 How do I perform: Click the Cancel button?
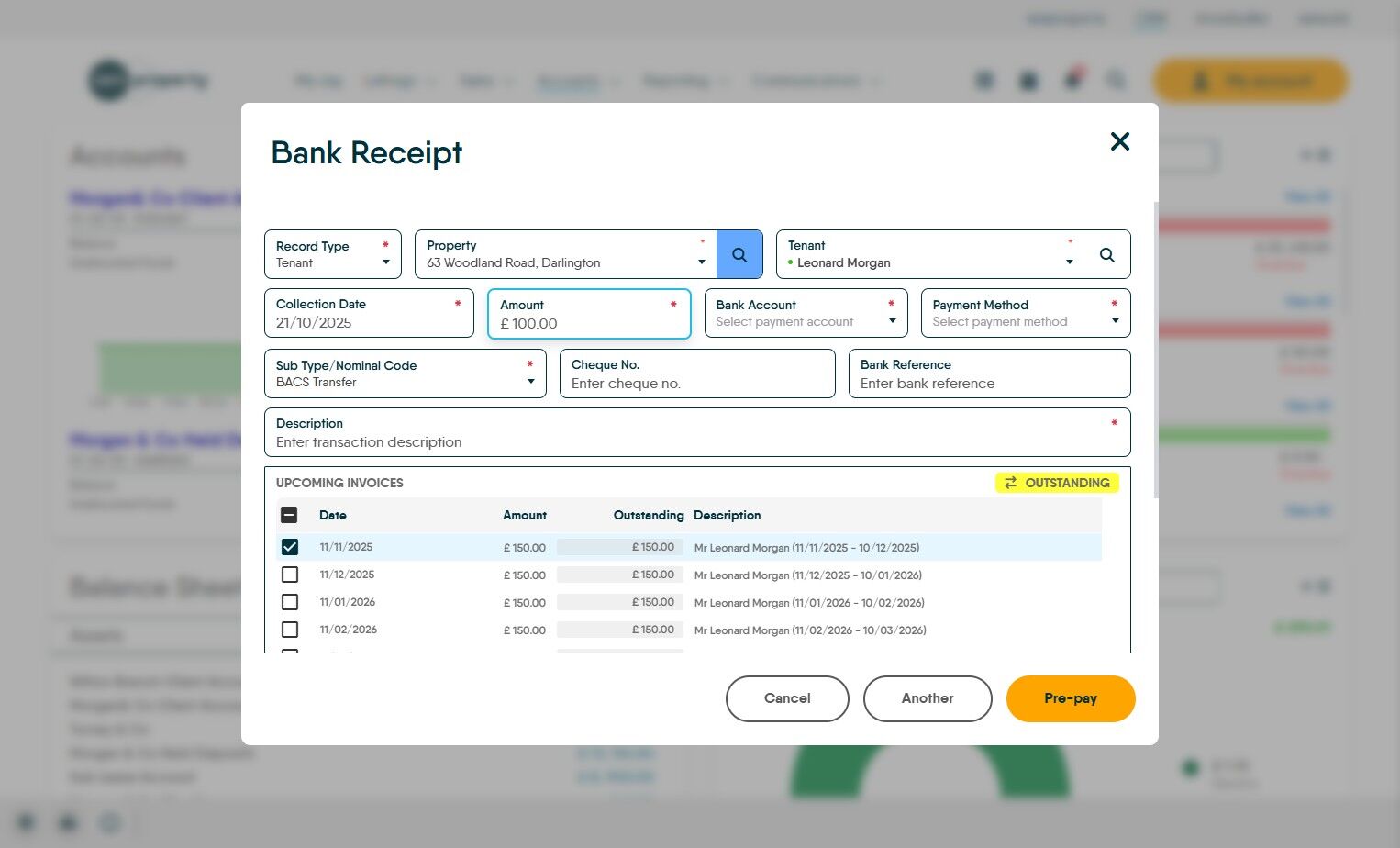[787, 698]
